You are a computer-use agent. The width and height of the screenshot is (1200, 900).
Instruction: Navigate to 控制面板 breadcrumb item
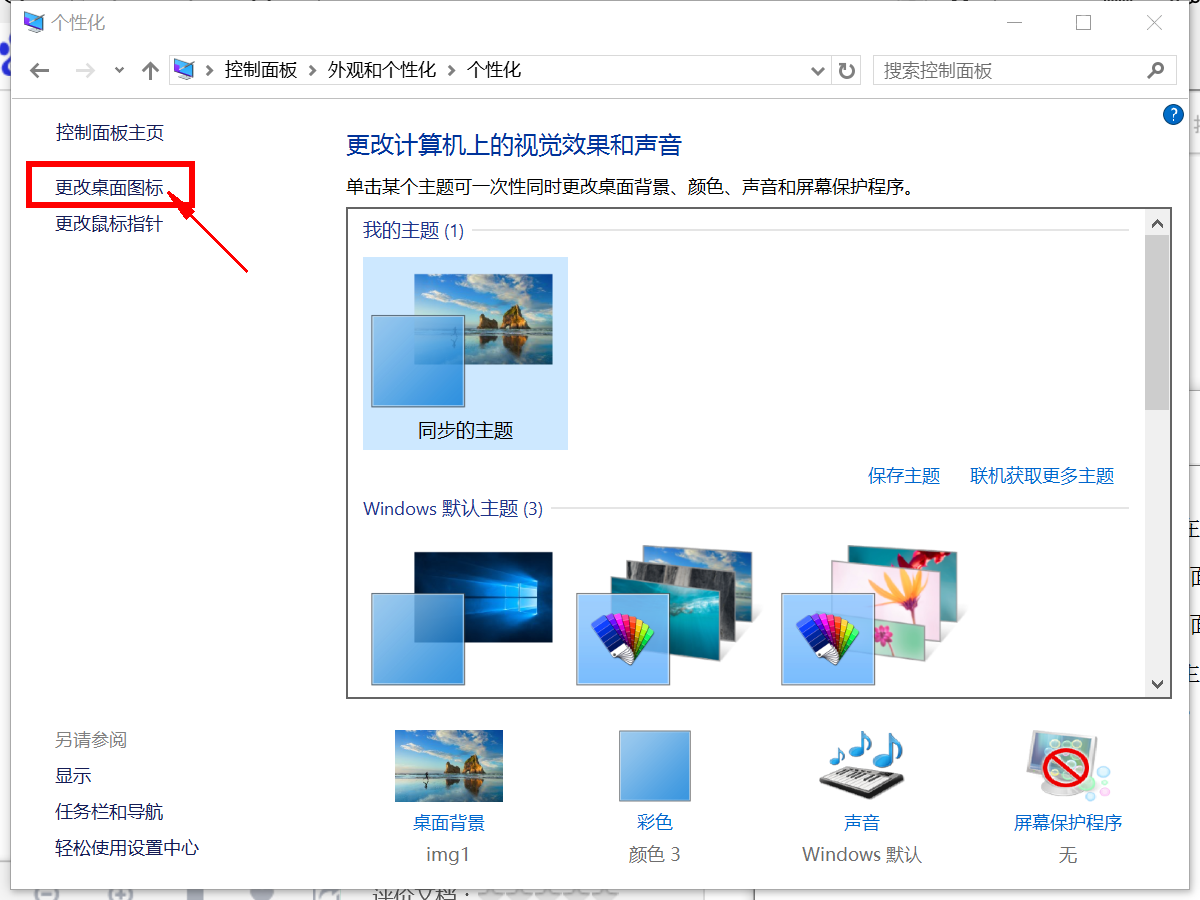(260, 70)
